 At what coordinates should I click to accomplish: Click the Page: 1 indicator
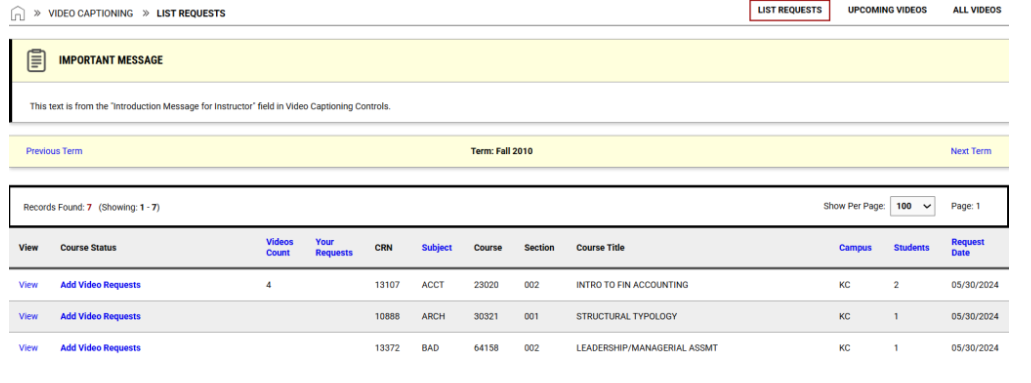(965, 207)
